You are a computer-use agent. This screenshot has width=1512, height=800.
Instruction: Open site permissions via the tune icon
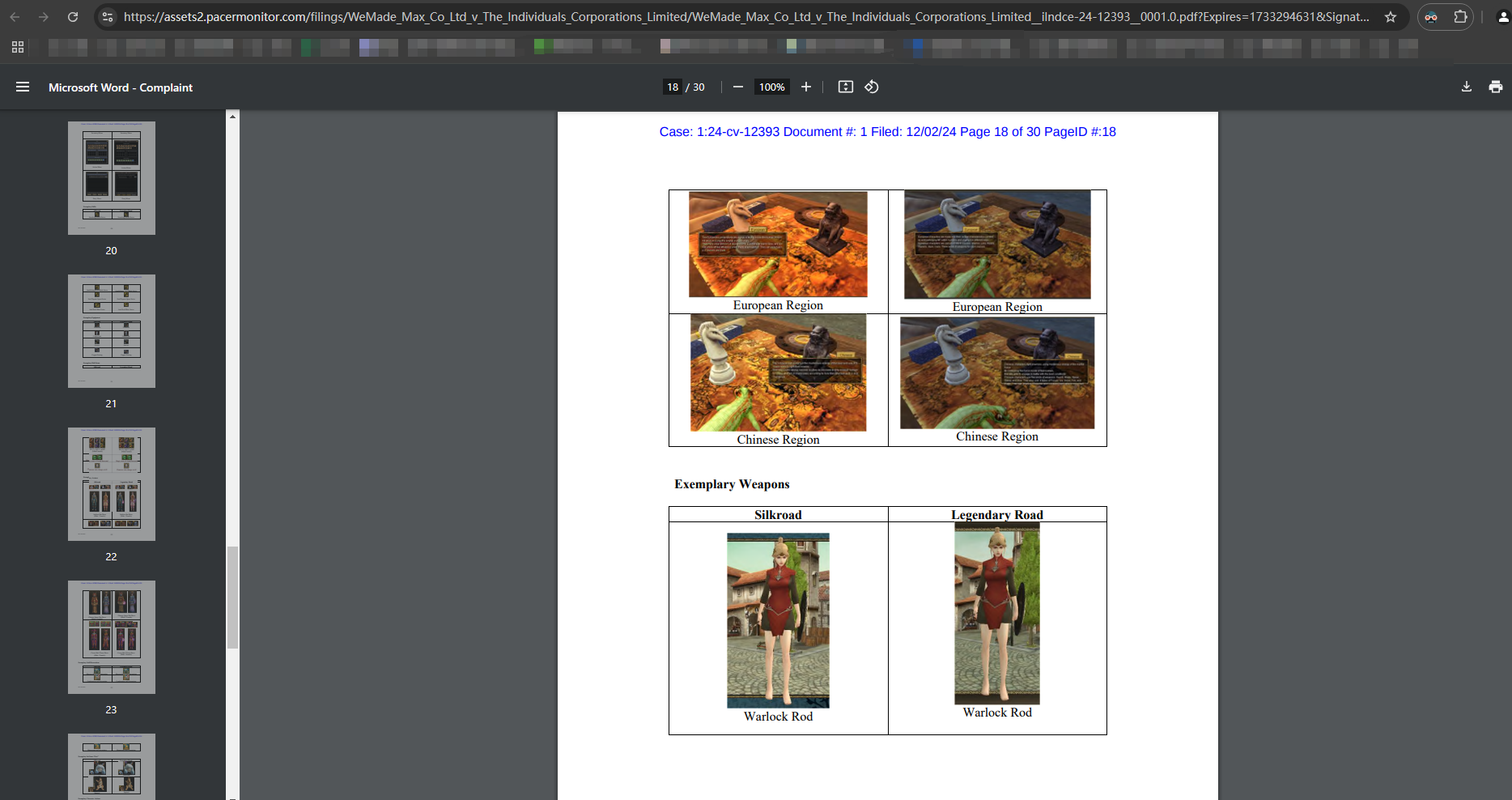[x=108, y=16]
